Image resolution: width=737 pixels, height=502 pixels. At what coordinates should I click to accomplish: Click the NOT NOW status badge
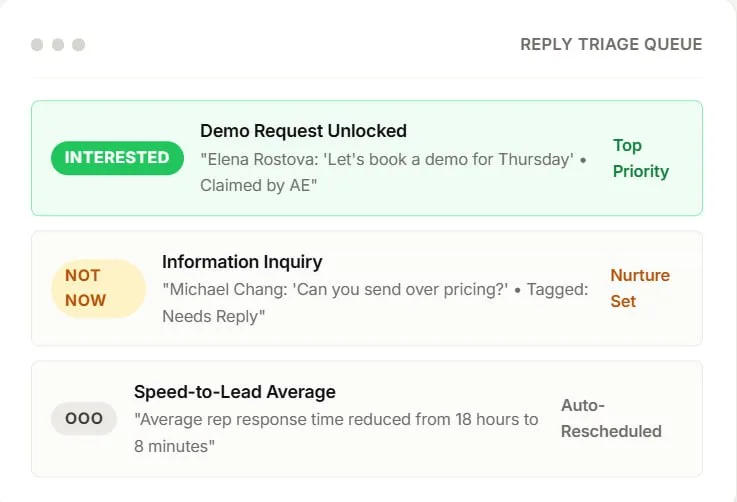[98, 288]
